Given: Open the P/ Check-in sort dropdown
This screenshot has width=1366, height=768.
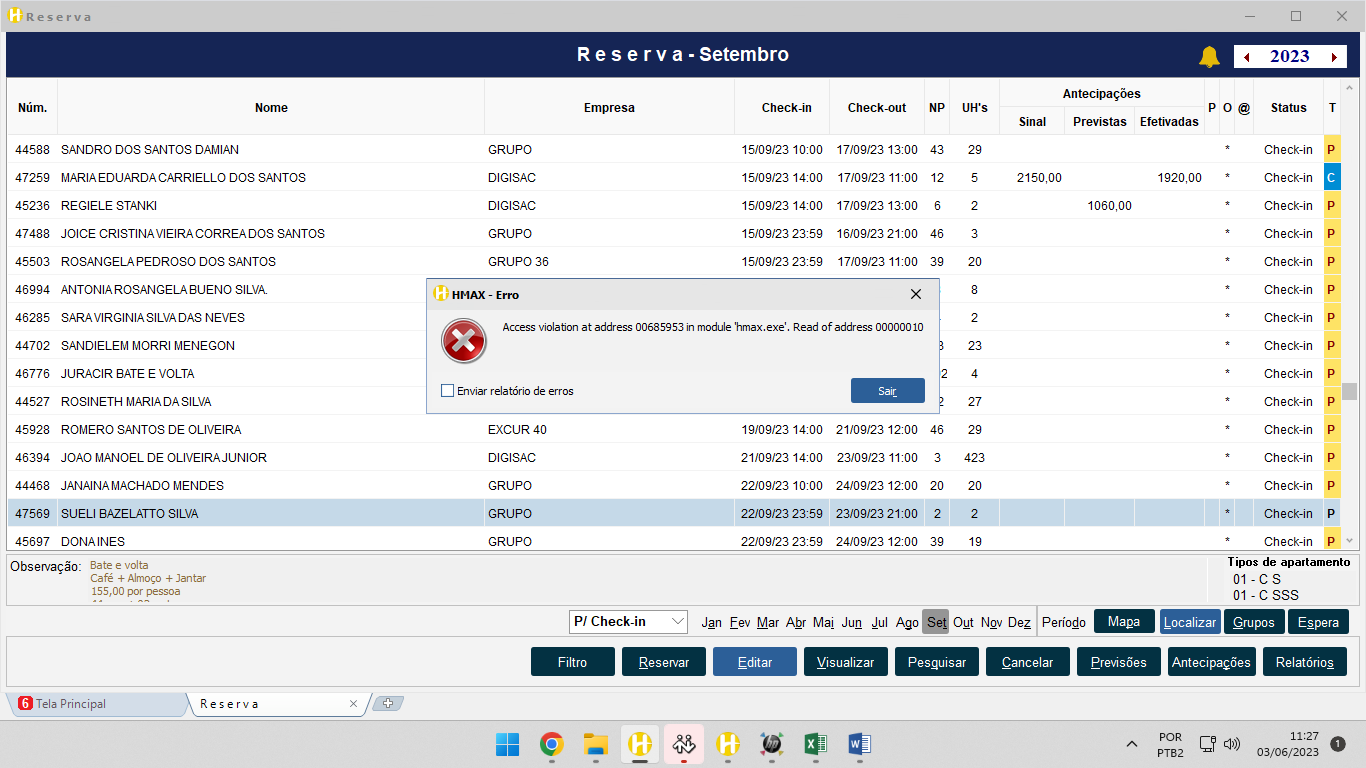Looking at the screenshot, I should [x=628, y=621].
